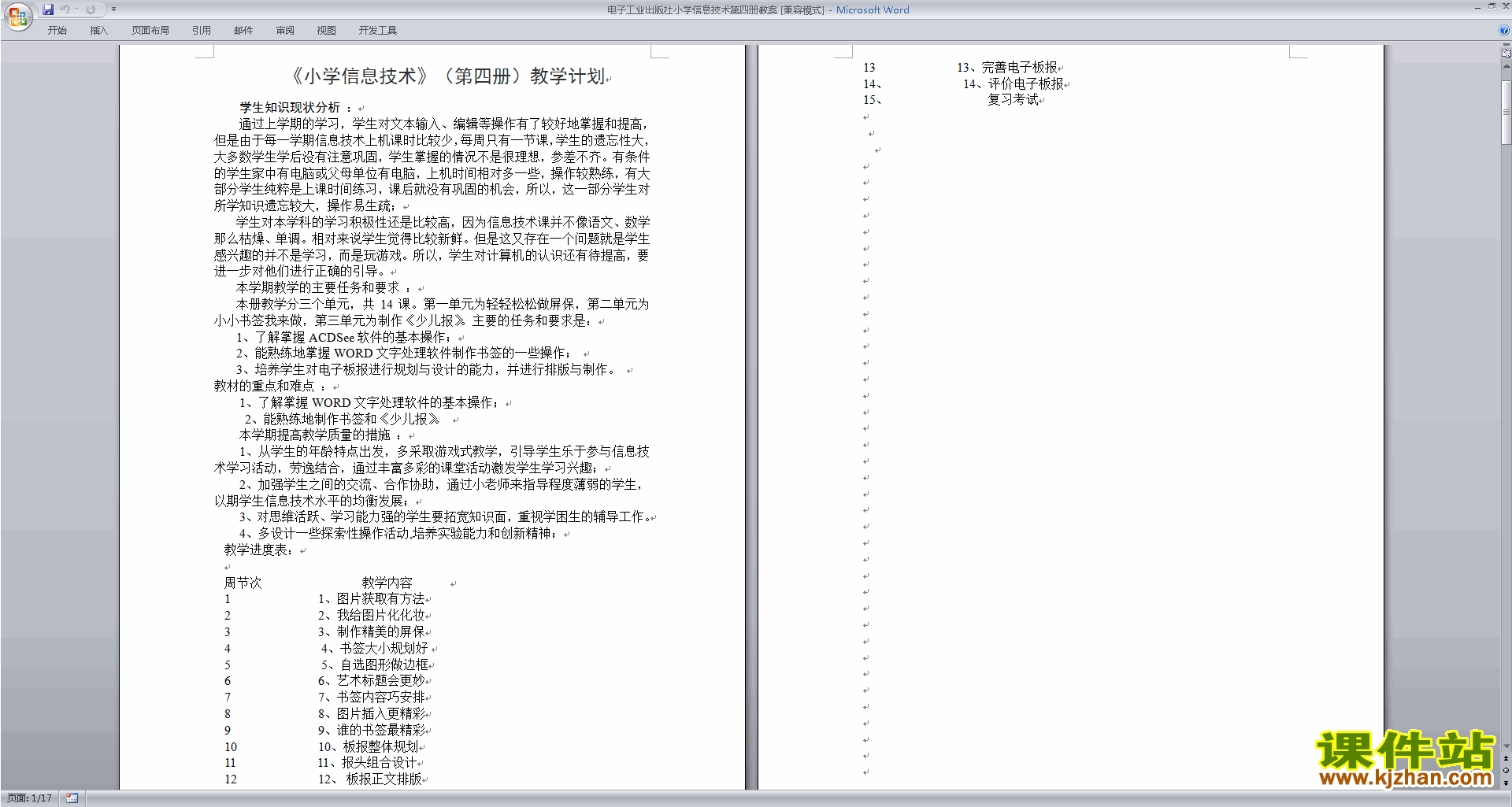Click the Select Browse Object button
Viewport: 1512px width, 807px height.
point(1506,770)
